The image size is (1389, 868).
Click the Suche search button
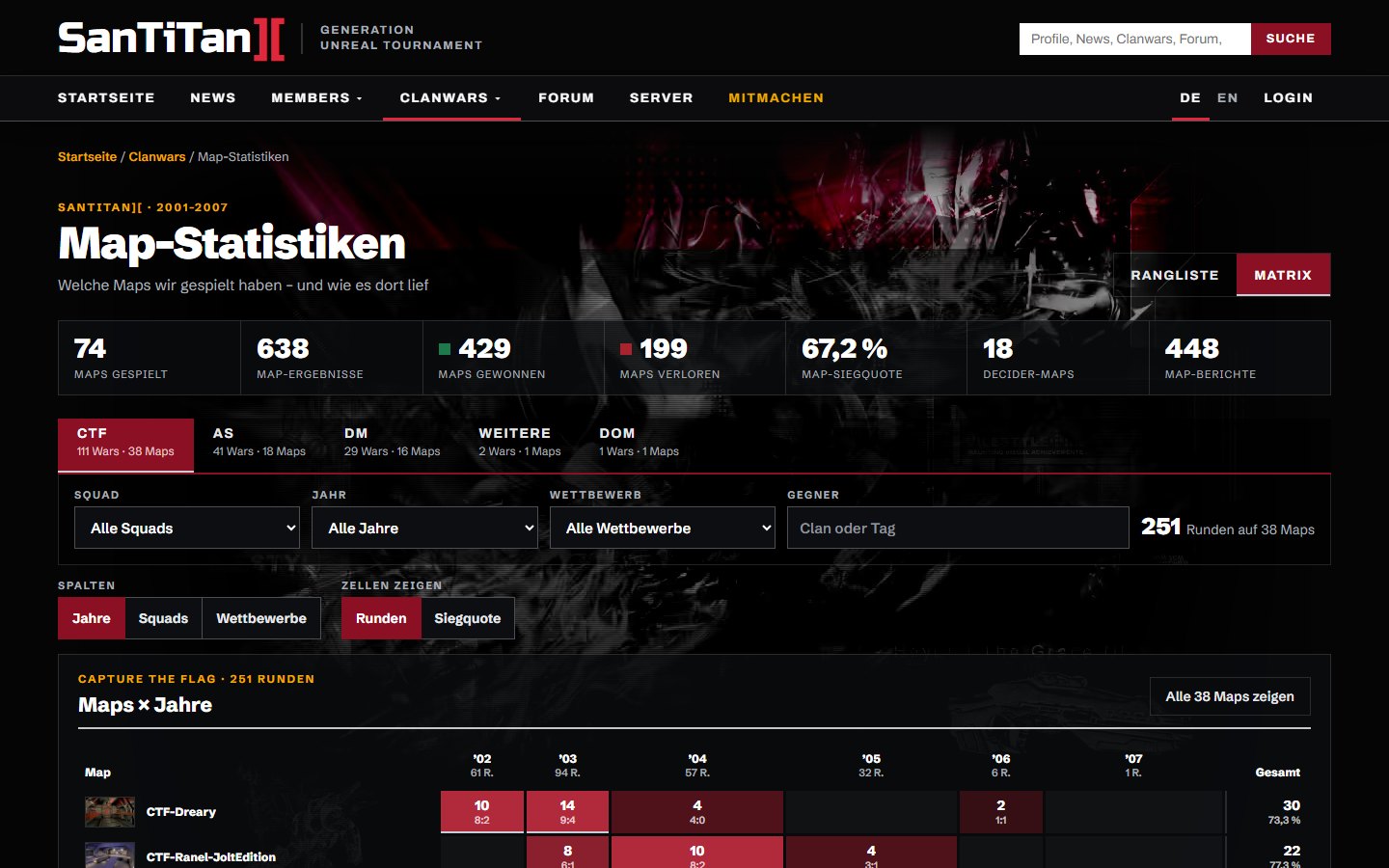tap(1291, 39)
